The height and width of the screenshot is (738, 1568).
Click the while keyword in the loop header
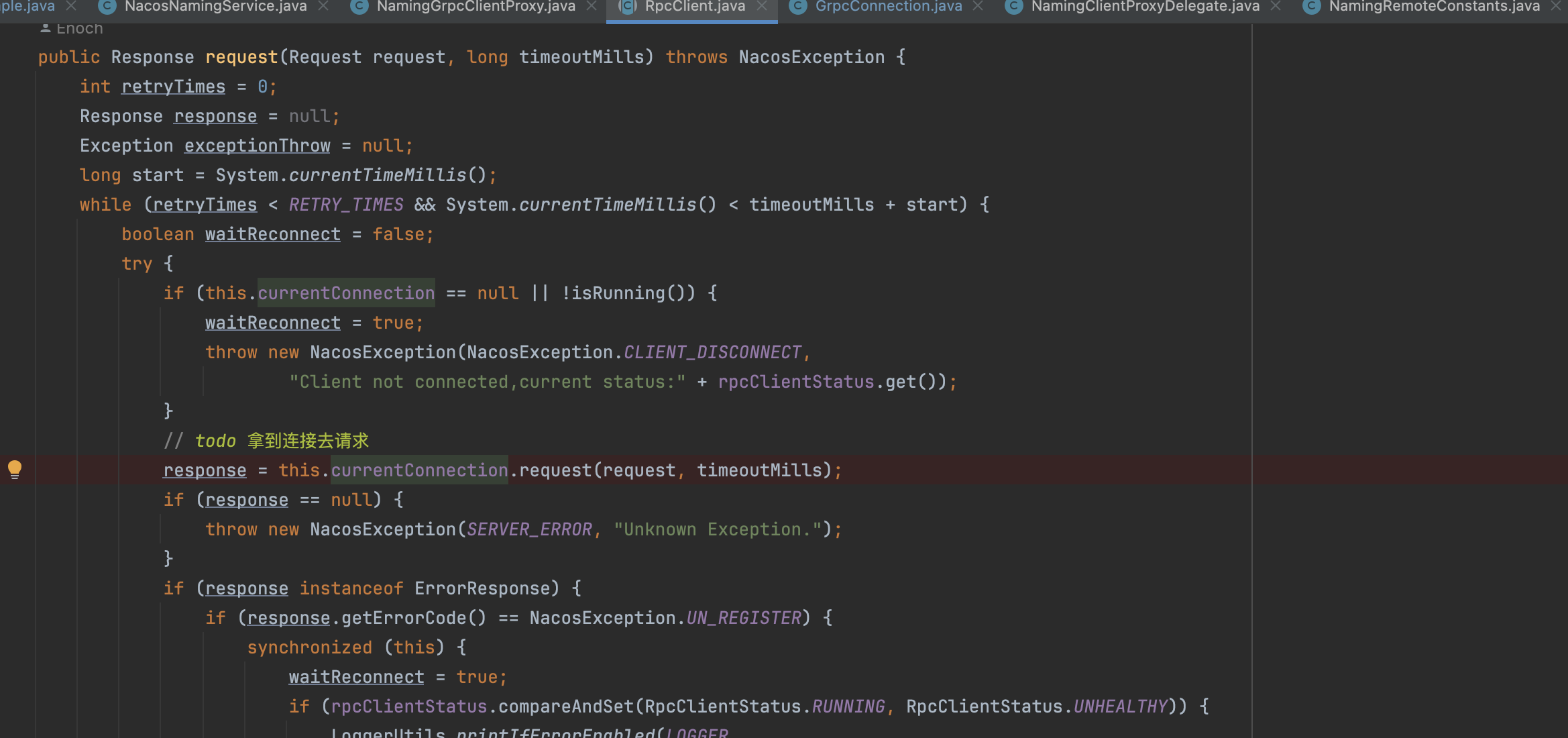(x=105, y=205)
